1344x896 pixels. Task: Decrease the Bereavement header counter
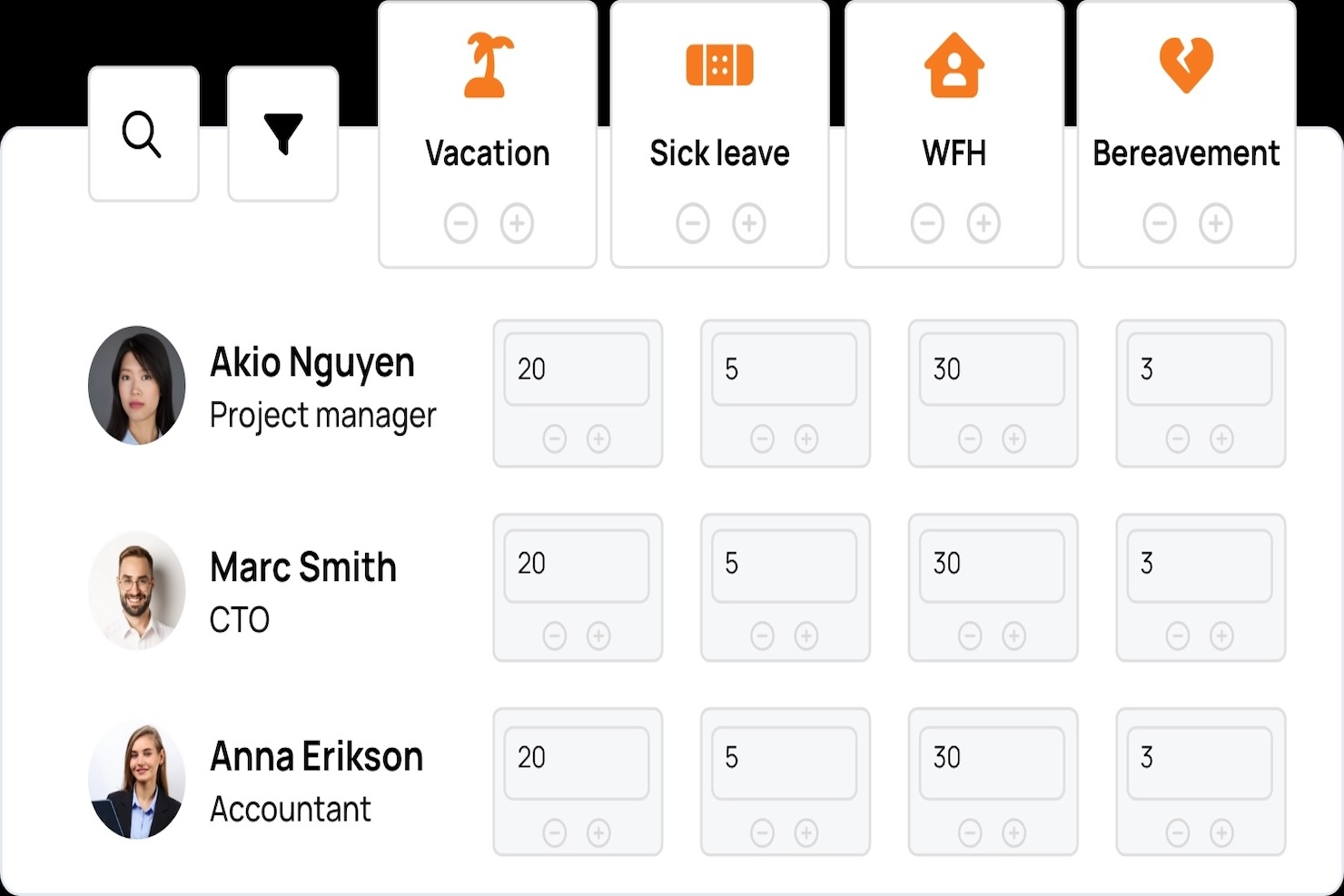(1159, 222)
